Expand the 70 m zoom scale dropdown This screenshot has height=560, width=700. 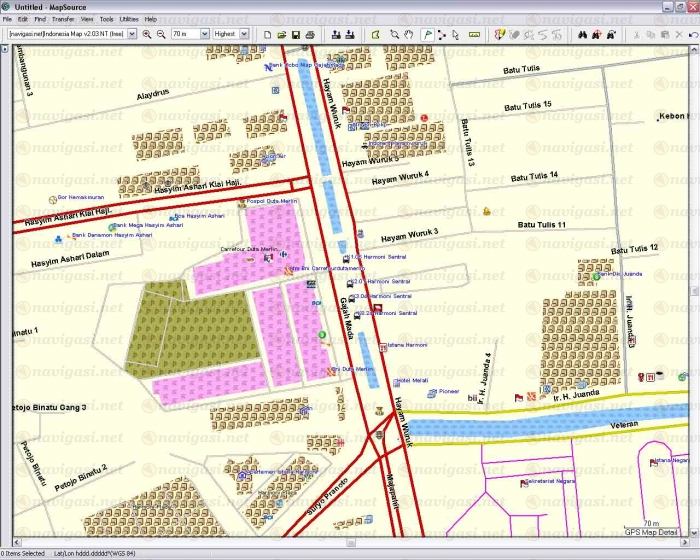204,34
